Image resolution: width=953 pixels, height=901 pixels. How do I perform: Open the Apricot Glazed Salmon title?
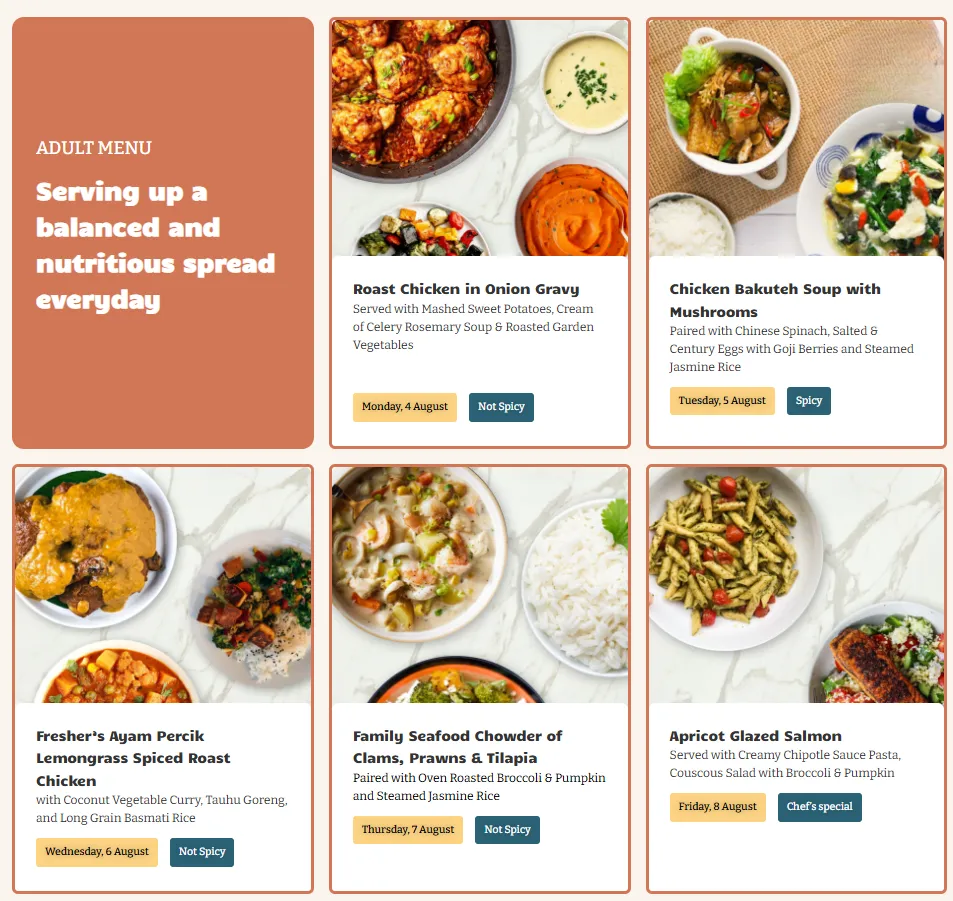point(755,736)
